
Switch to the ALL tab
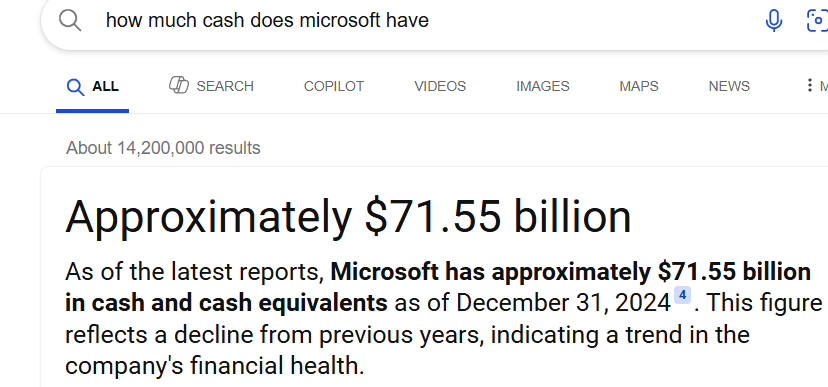tap(92, 86)
